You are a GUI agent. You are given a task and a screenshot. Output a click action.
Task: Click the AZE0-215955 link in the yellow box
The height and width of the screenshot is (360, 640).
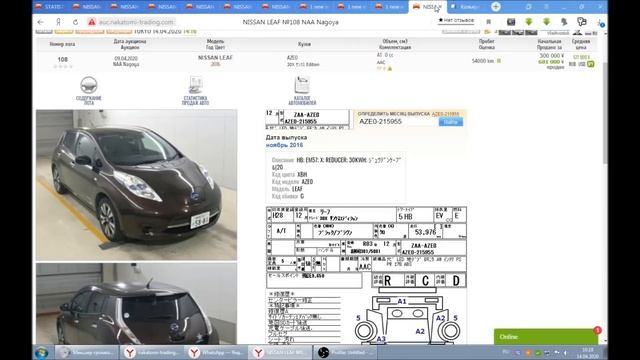point(445,114)
